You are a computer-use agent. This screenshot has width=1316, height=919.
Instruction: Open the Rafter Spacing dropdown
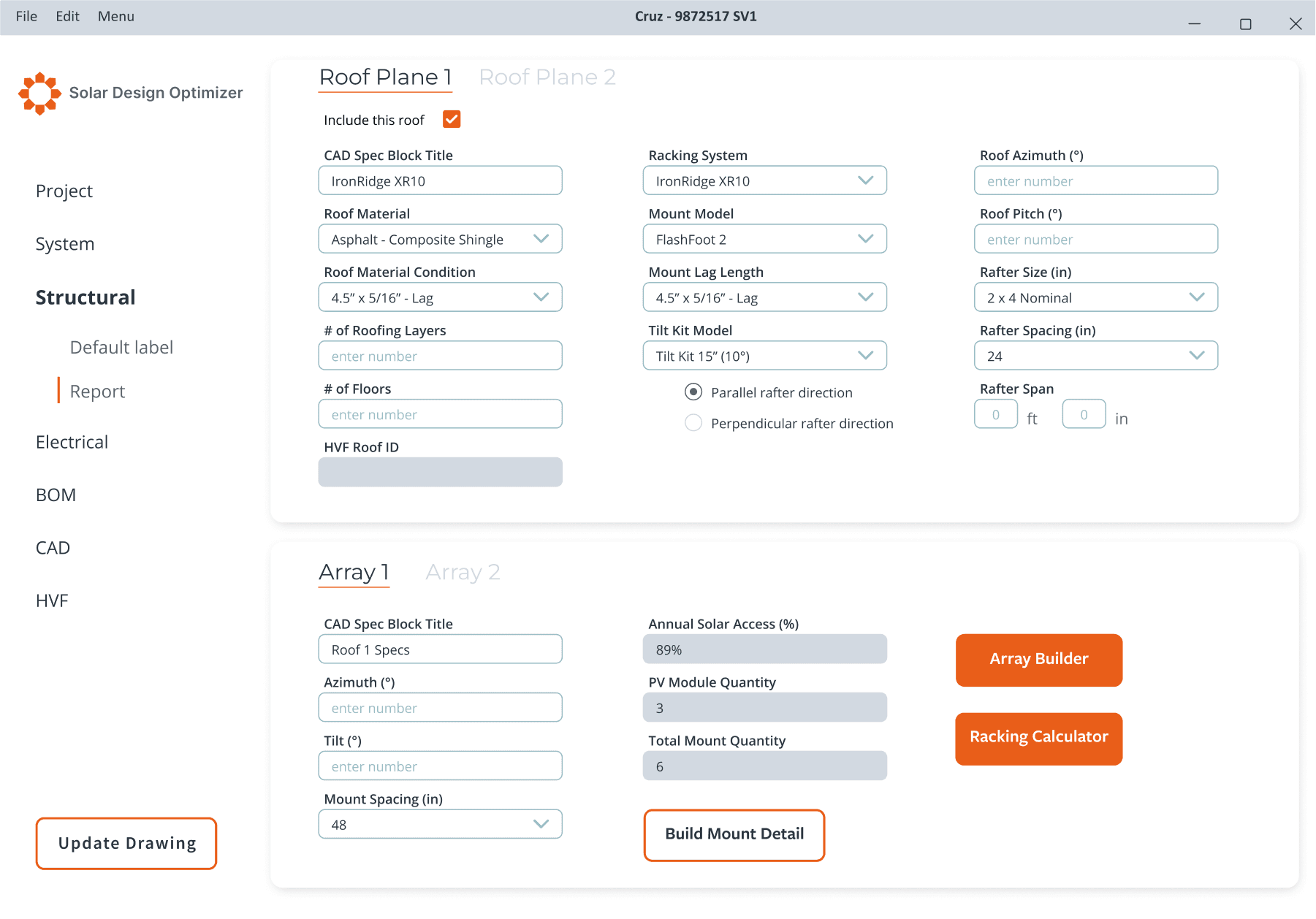point(1096,356)
